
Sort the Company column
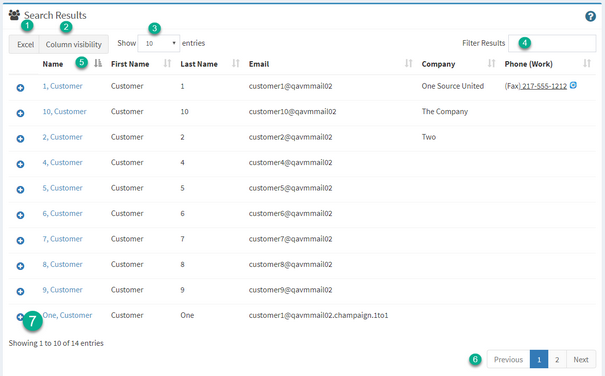pyautogui.click(x=492, y=63)
